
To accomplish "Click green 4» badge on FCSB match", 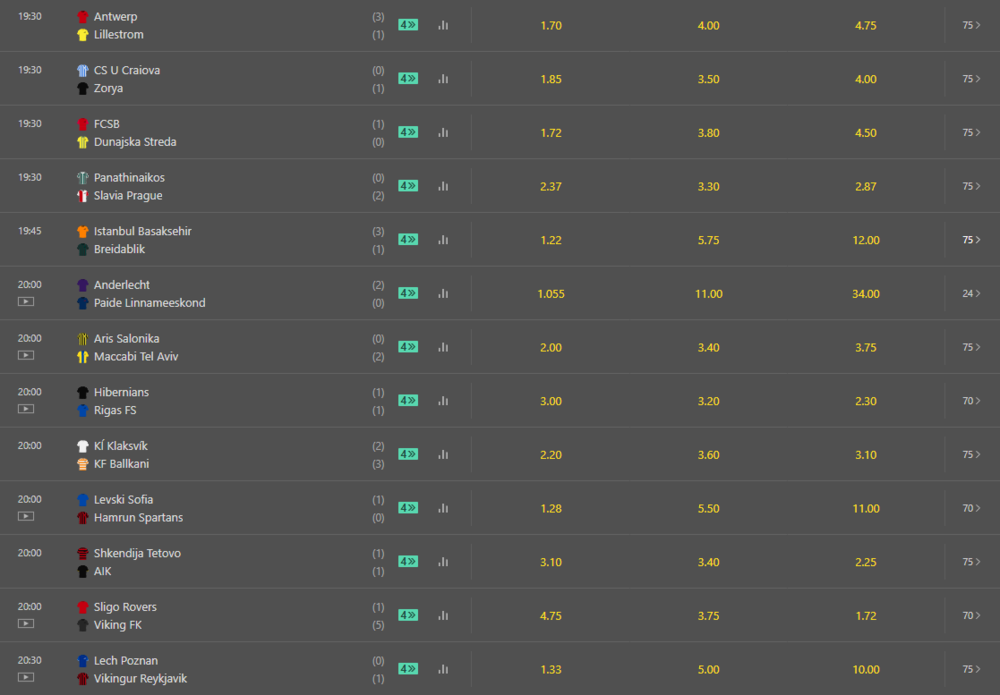I will pyautogui.click(x=408, y=132).
